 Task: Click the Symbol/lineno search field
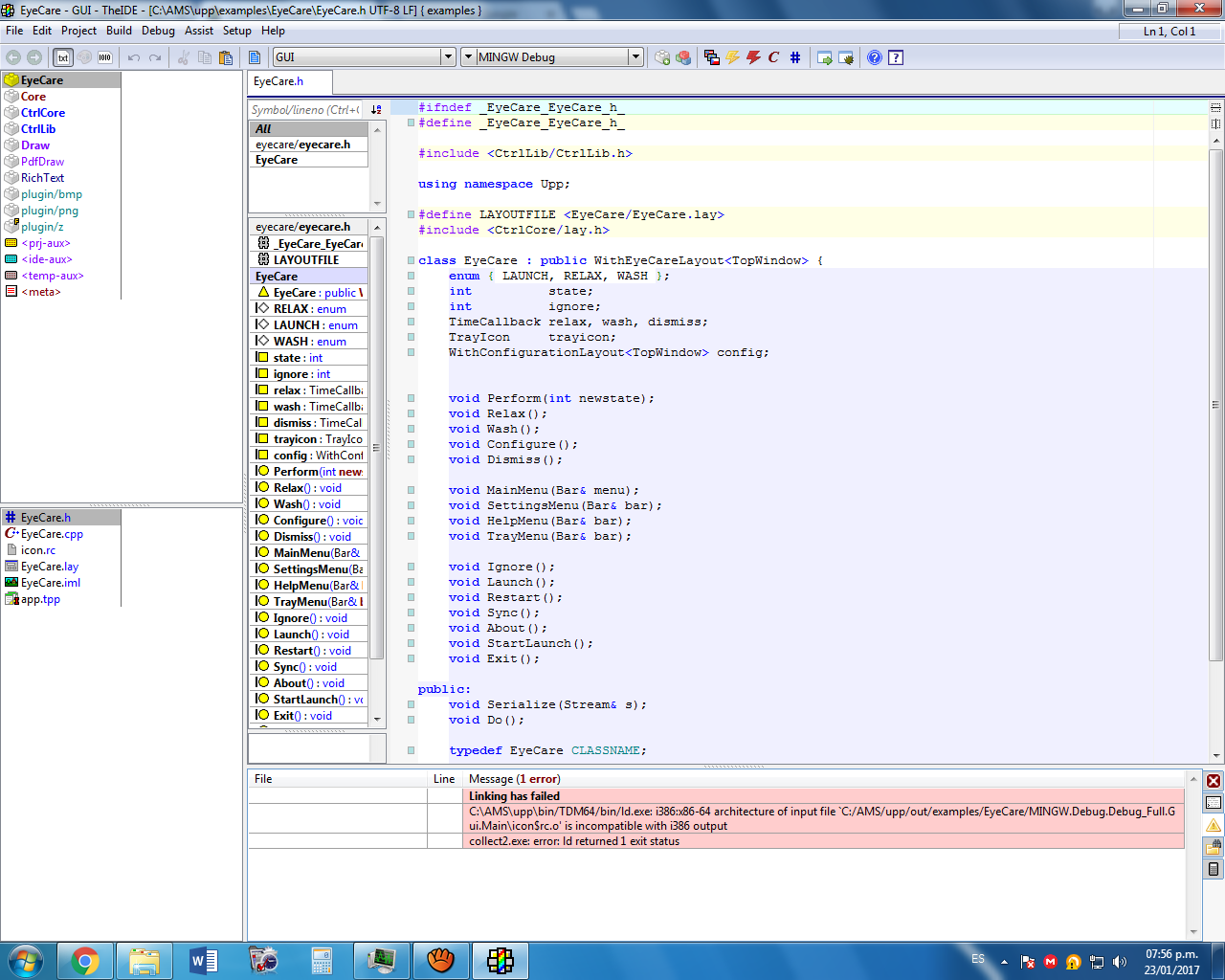pos(306,110)
